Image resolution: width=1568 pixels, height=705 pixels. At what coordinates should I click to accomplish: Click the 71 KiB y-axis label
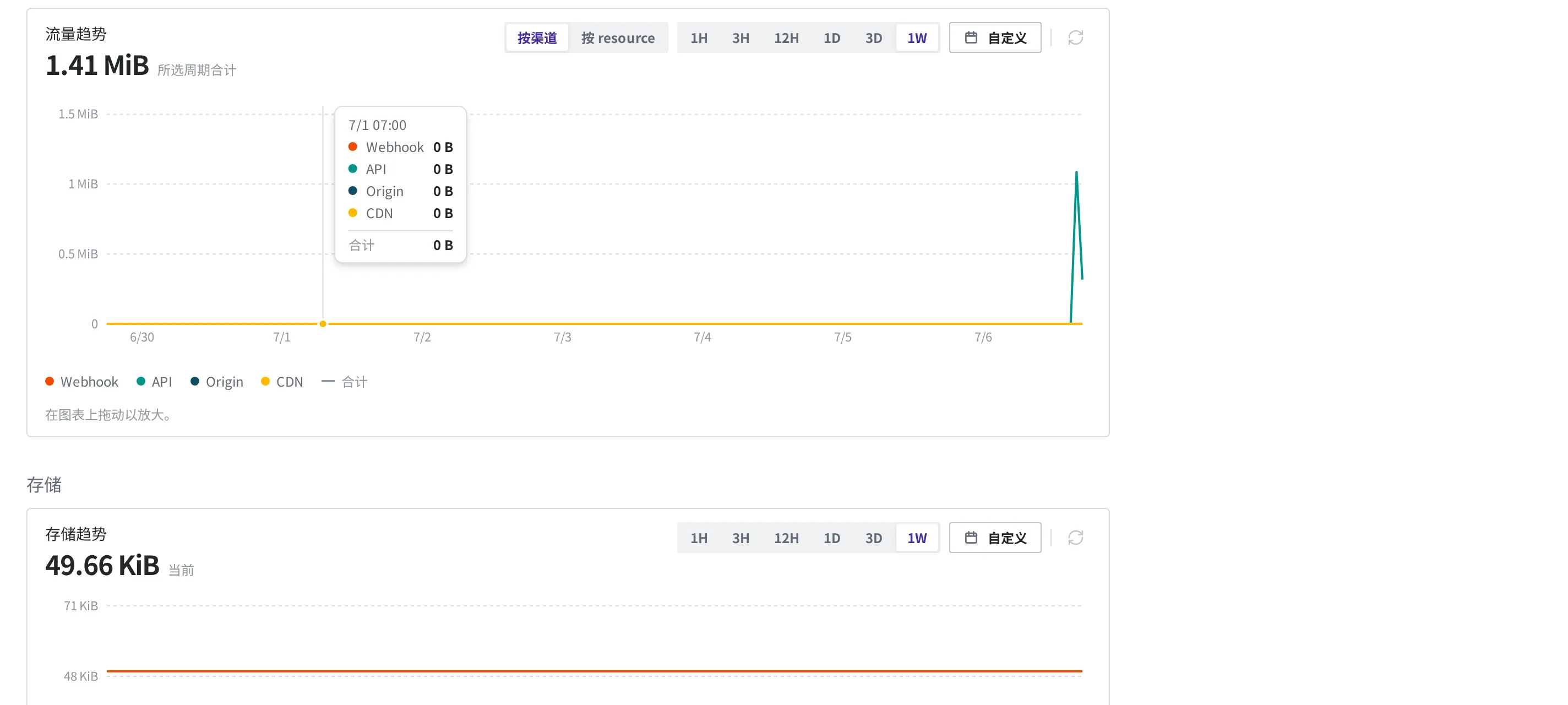tap(81, 606)
